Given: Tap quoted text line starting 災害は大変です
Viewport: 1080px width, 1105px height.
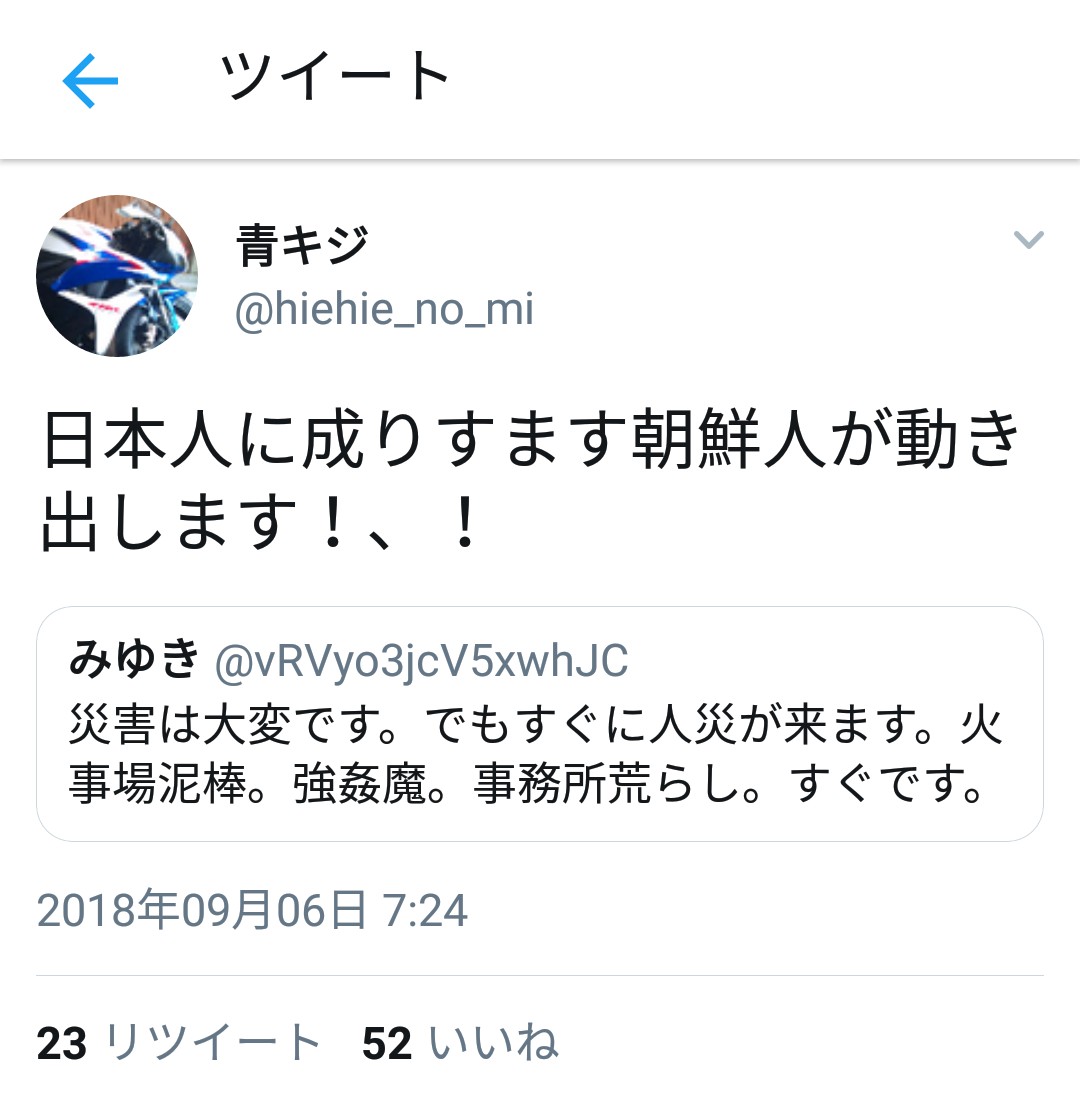Looking at the screenshot, I should (x=536, y=725).
